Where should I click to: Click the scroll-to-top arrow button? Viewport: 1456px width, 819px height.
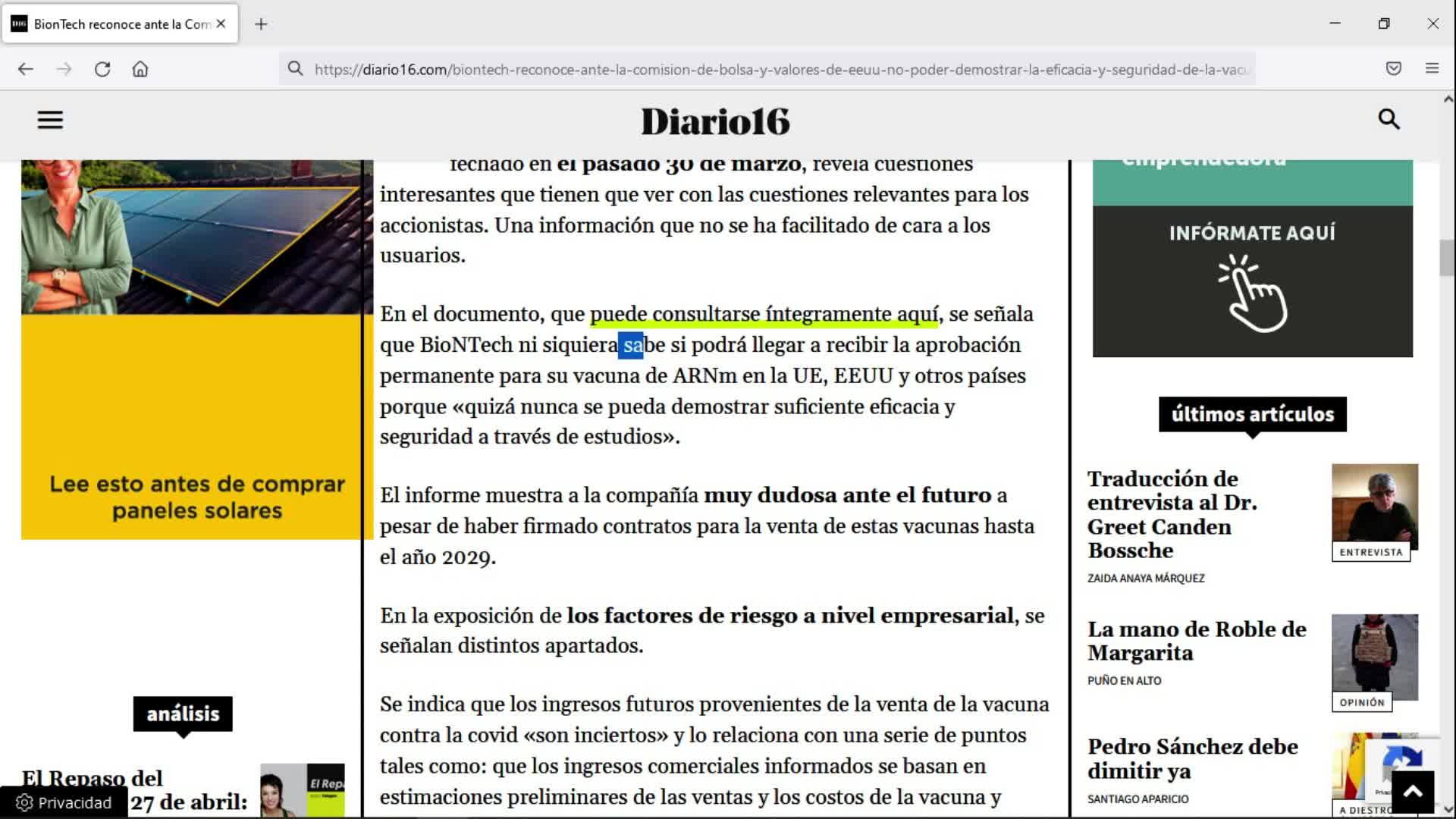click(1413, 792)
